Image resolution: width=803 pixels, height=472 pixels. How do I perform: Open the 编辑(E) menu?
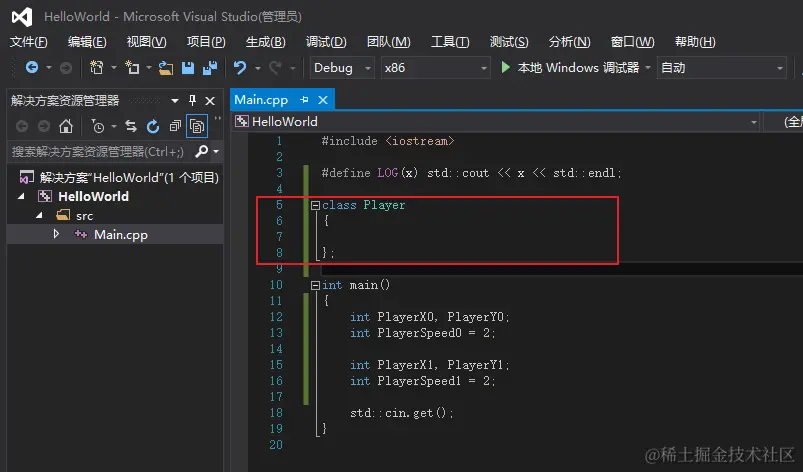click(87, 41)
